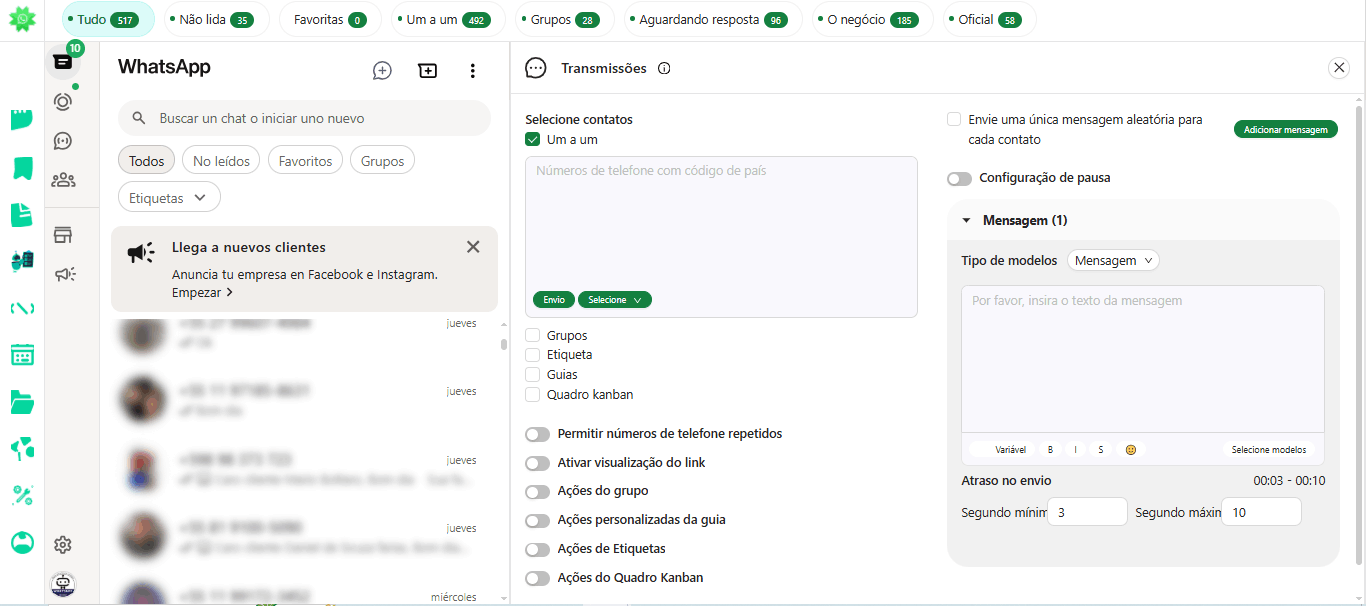
Task: Turn on 'Ações do grupo' toggle
Action: [538, 492]
